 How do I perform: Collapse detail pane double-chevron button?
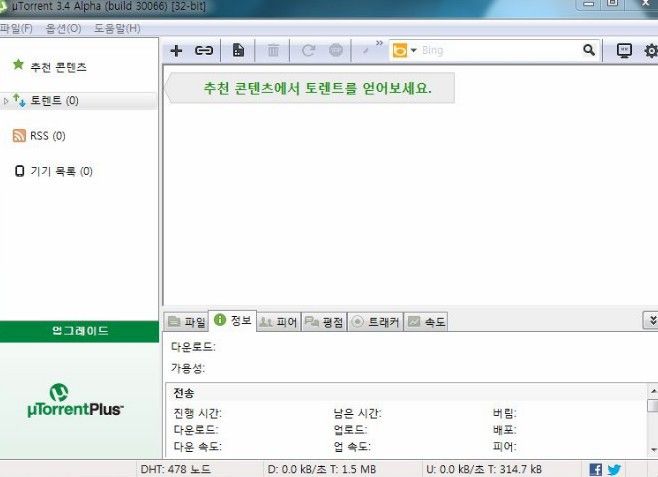(x=651, y=320)
